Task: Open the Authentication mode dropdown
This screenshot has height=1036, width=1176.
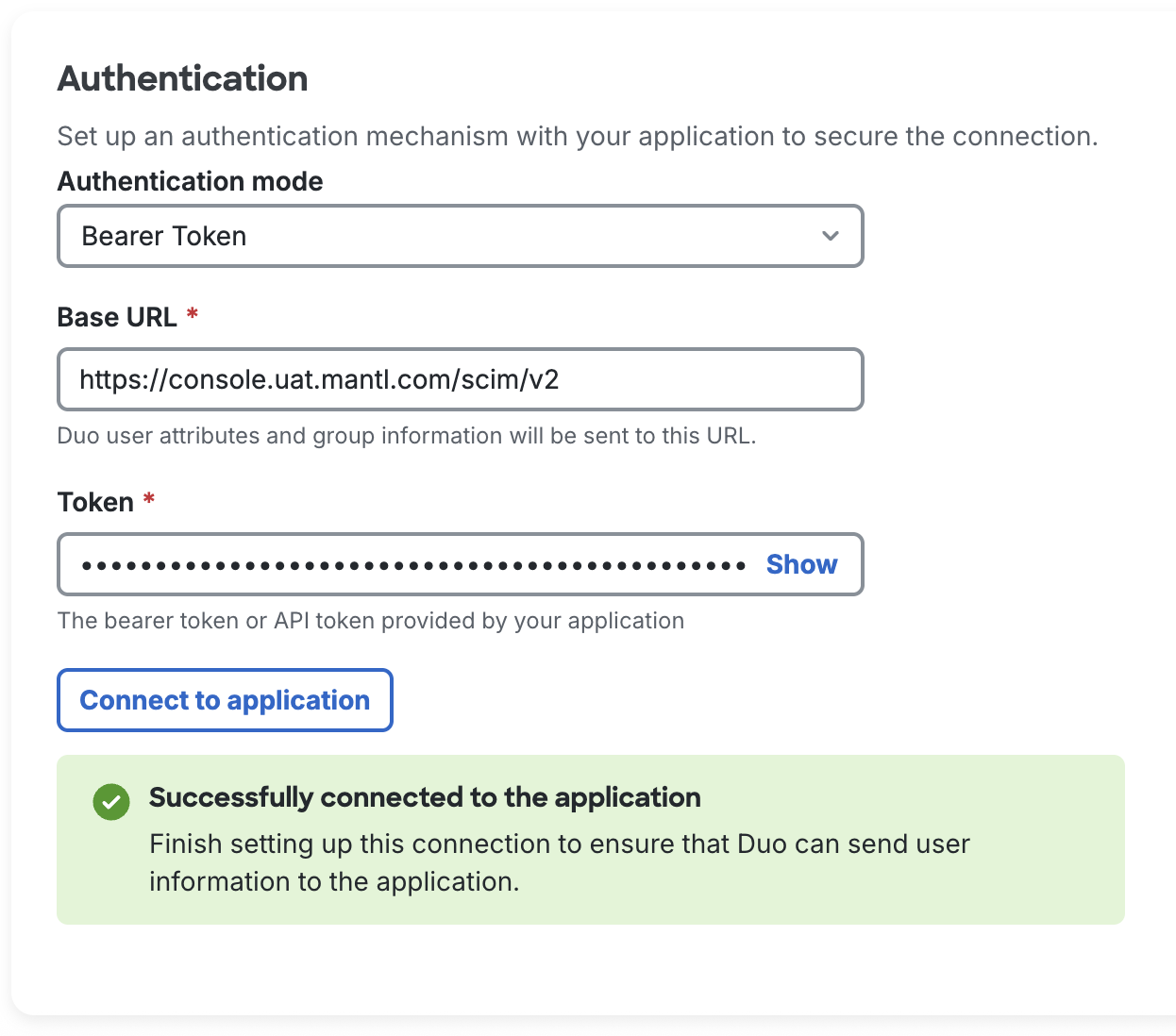Action: tap(460, 236)
